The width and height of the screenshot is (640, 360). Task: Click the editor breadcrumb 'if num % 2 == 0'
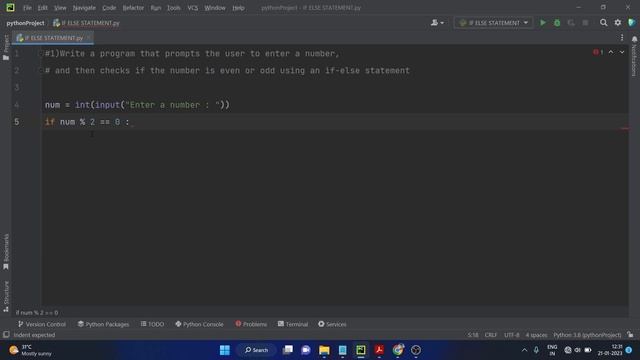[37, 313]
